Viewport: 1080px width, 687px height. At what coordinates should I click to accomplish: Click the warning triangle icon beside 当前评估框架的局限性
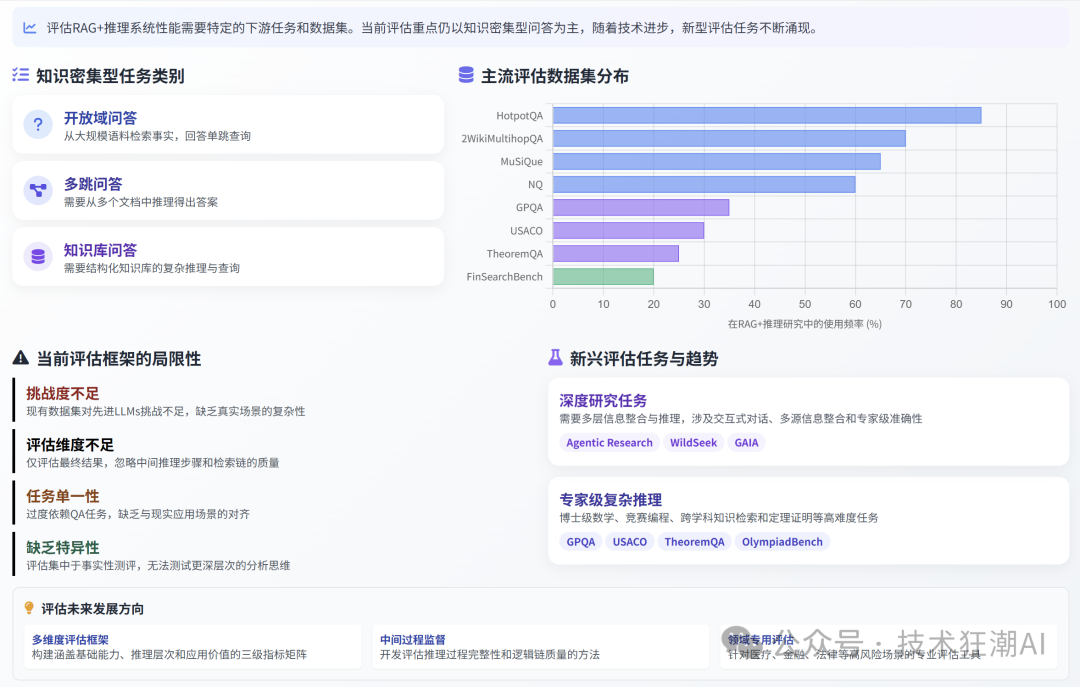tap(21, 358)
